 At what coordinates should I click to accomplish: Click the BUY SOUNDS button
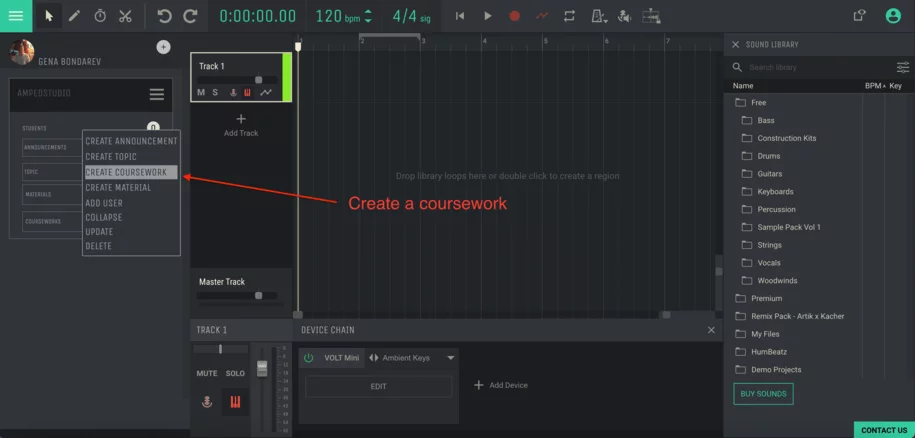coord(763,394)
